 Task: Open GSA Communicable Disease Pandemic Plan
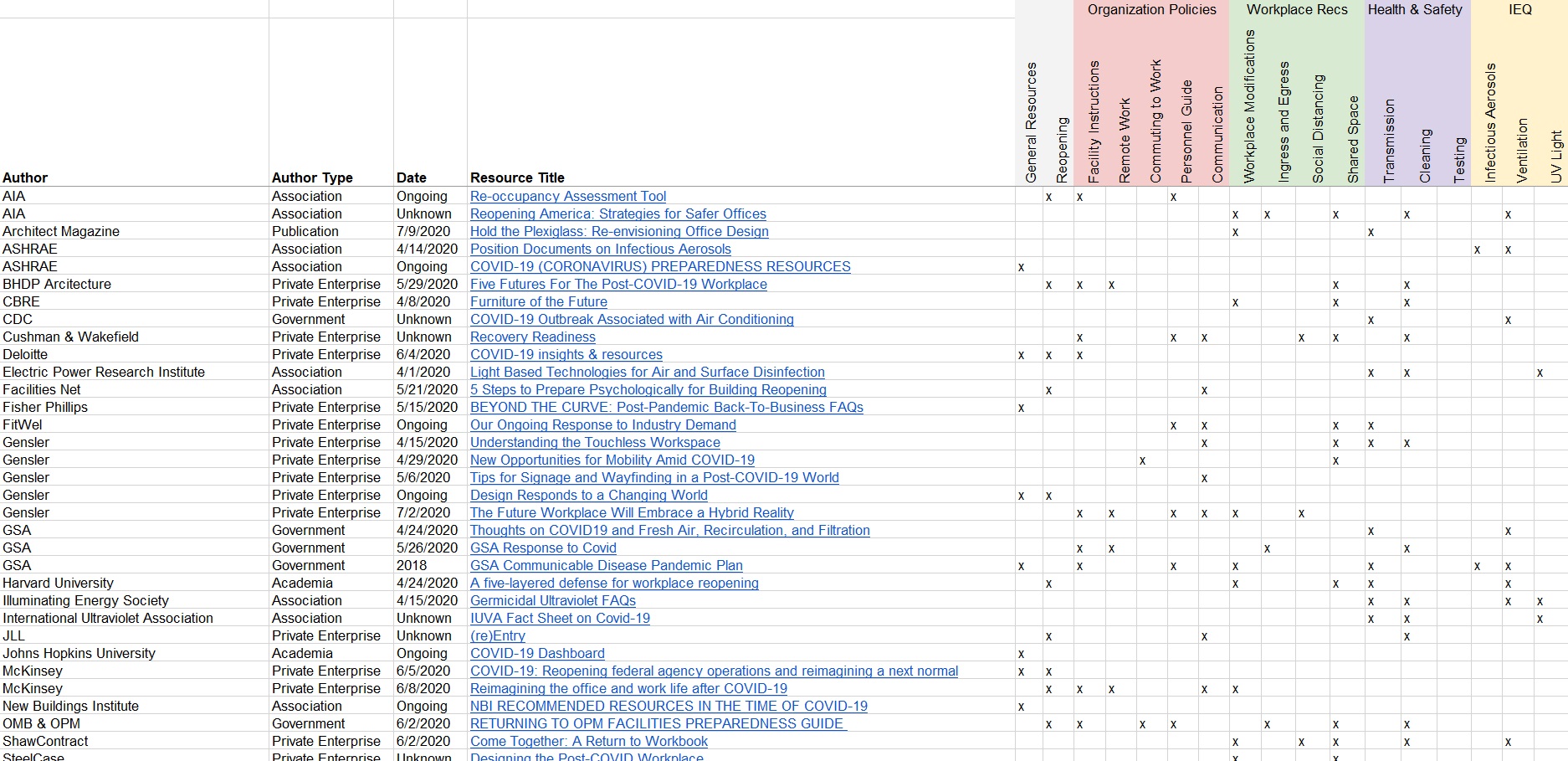click(x=607, y=565)
